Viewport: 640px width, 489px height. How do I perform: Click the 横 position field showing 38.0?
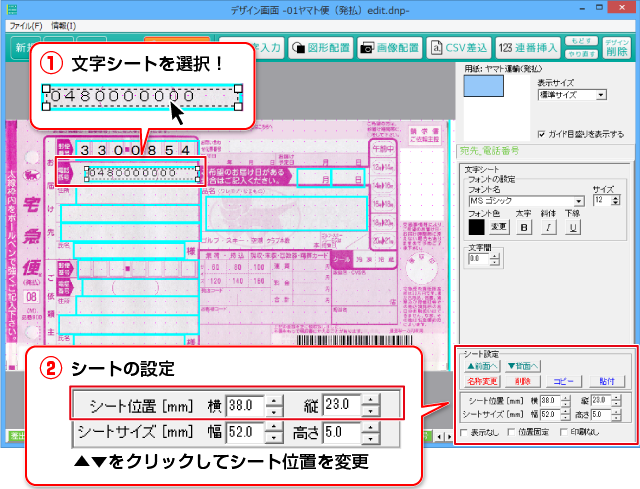[551, 401]
